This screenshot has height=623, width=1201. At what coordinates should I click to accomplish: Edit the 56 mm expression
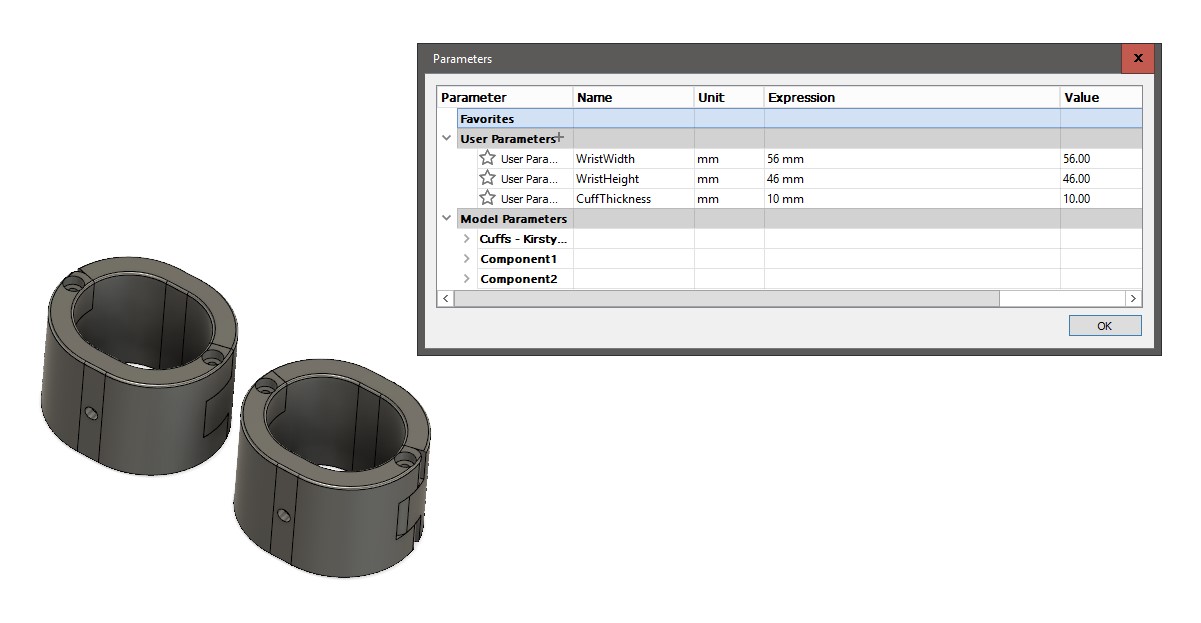click(912, 159)
